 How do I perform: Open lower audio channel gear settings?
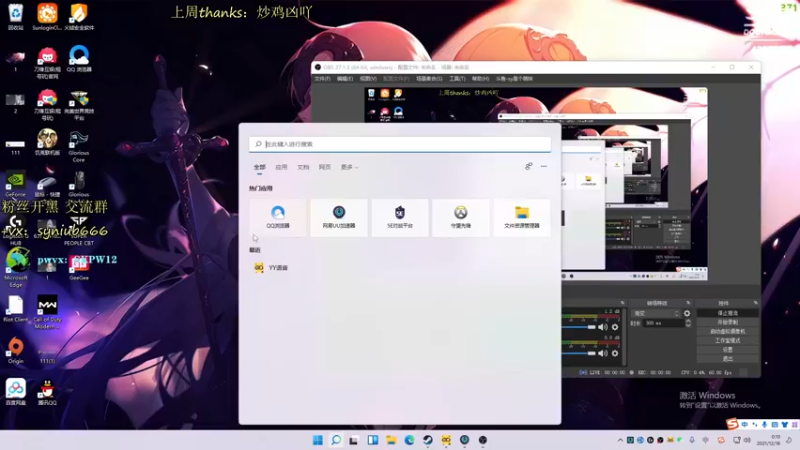click(x=615, y=353)
